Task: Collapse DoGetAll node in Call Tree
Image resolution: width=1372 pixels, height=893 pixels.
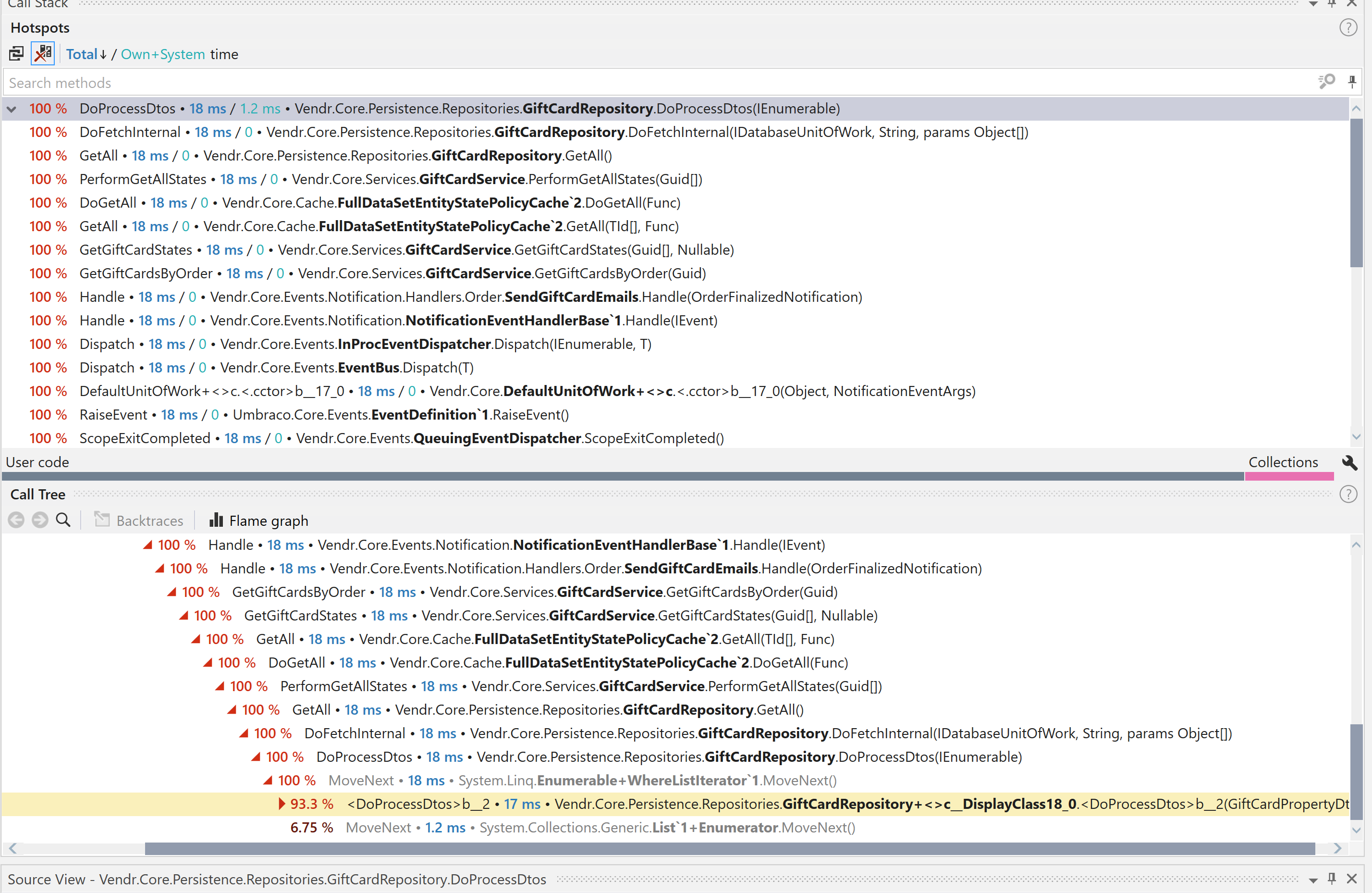Action: coord(208,663)
